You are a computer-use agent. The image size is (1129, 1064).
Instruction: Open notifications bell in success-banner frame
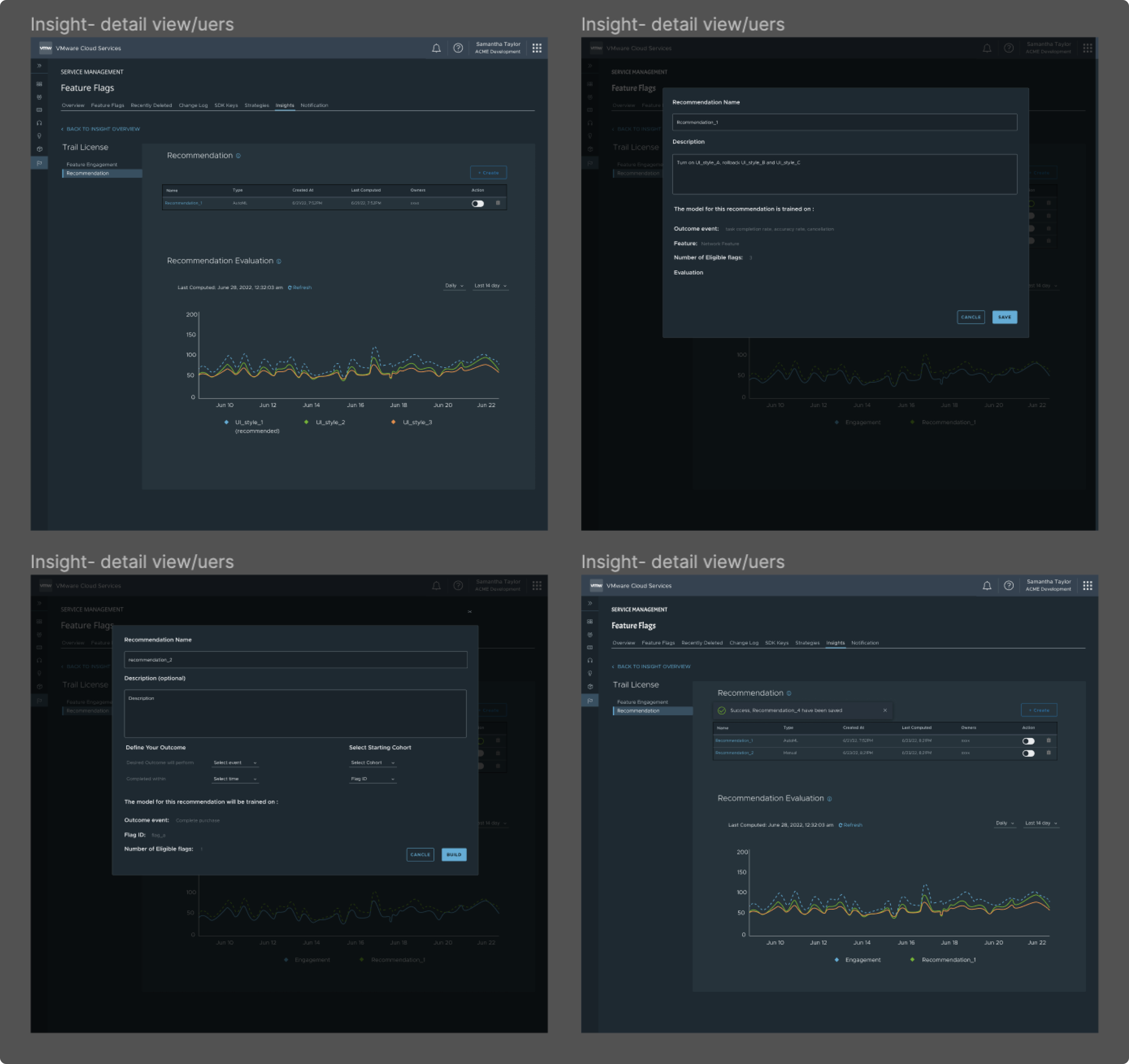click(987, 586)
